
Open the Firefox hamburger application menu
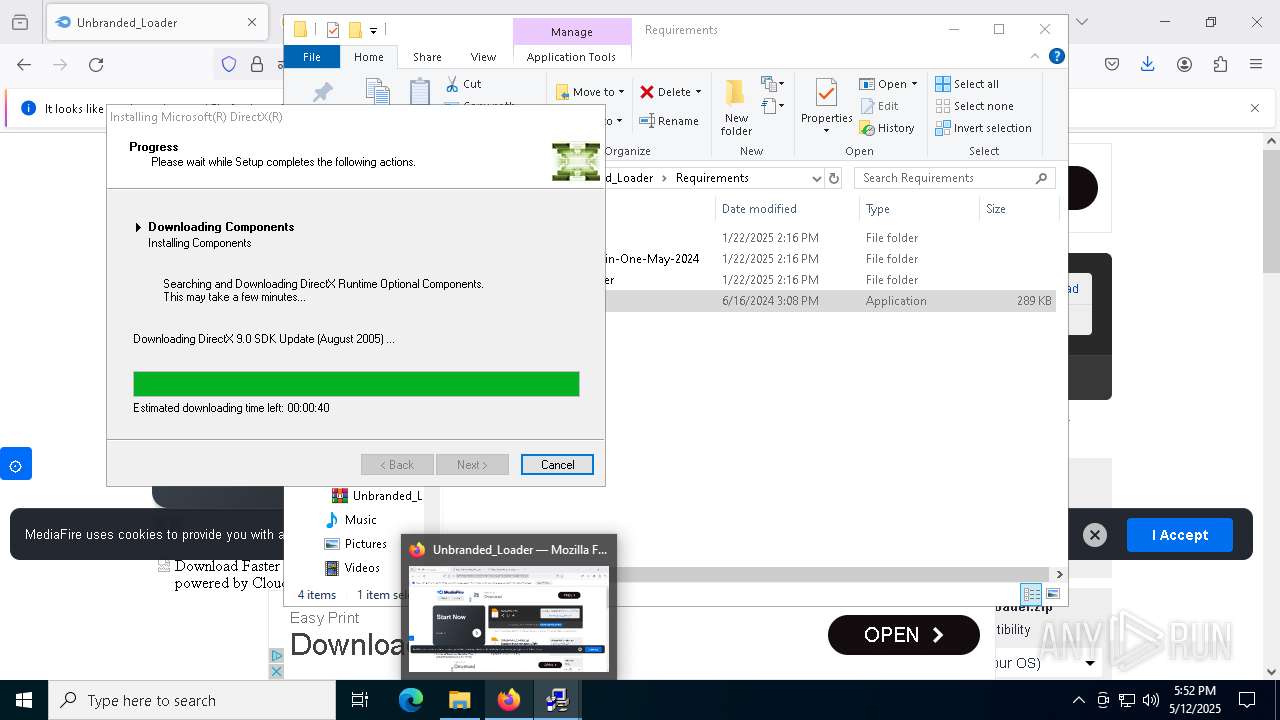(1256, 65)
